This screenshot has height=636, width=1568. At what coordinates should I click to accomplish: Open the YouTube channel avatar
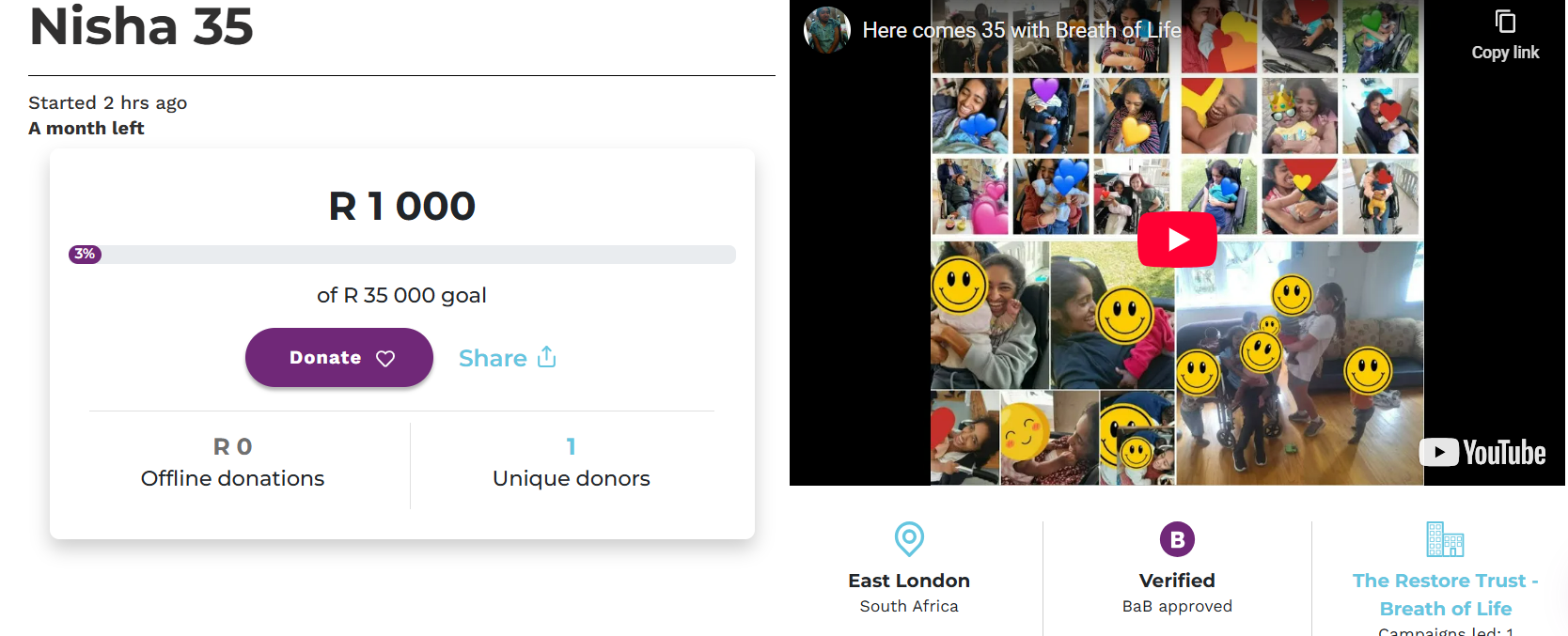(827, 30)
